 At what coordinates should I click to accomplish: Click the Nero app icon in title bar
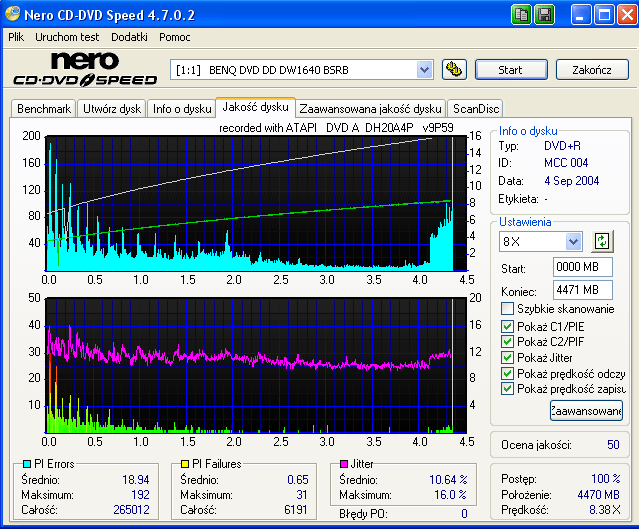point(12,13)
